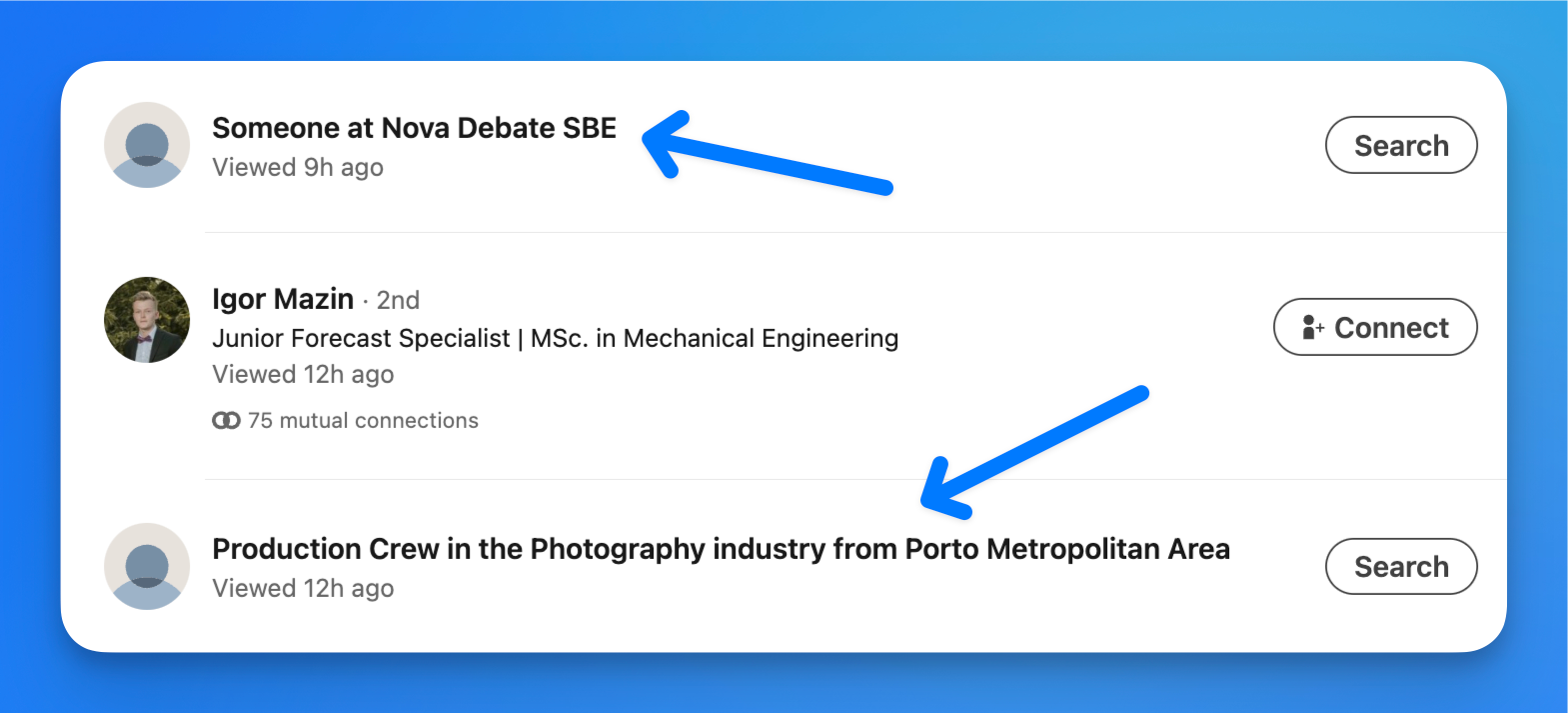Click Search beside the Production Crew entry
1568x713 pixels.
(x=1400, y=566)
